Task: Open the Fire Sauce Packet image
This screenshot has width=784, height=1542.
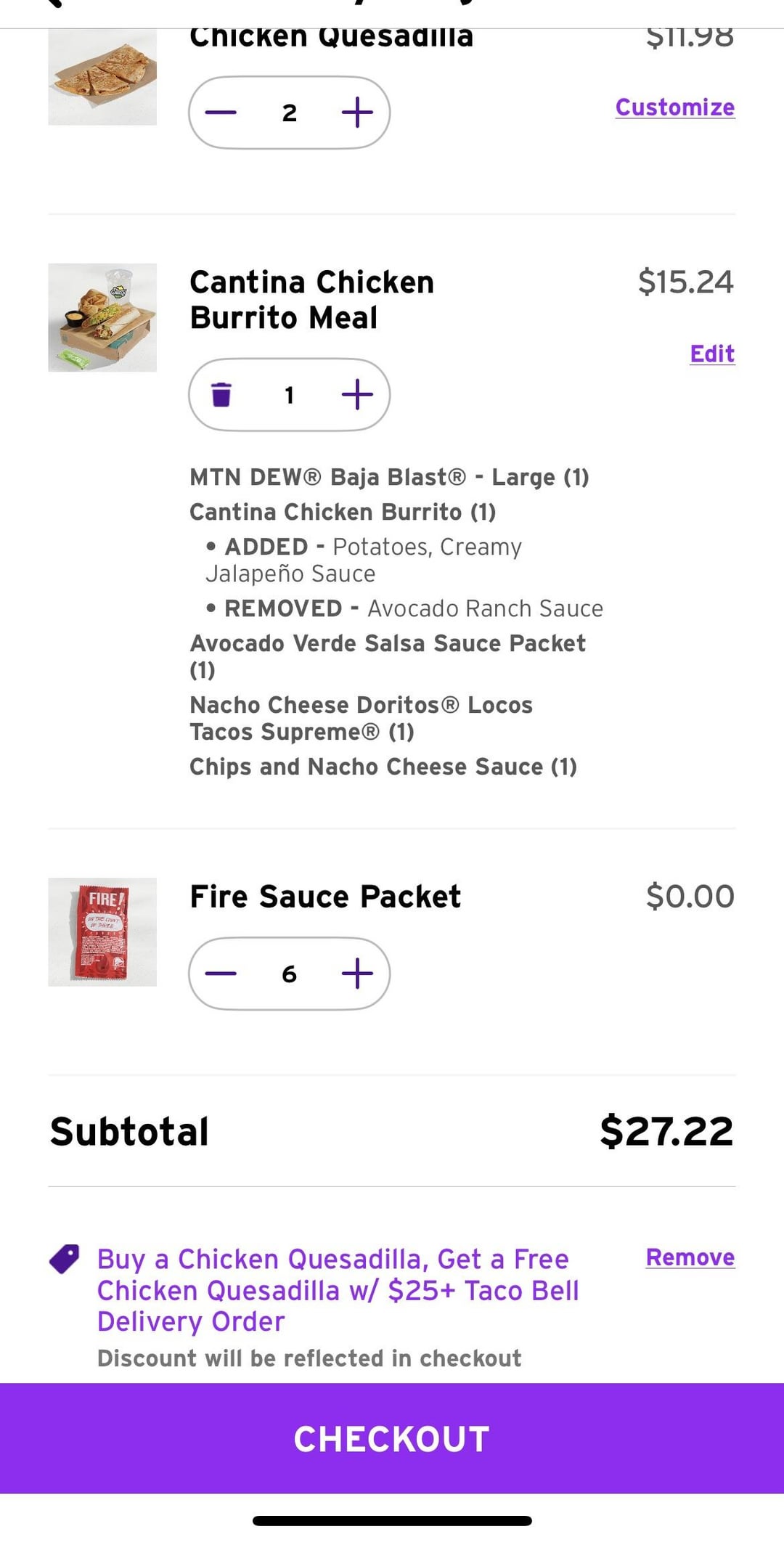Action: [x=102, y=932]
